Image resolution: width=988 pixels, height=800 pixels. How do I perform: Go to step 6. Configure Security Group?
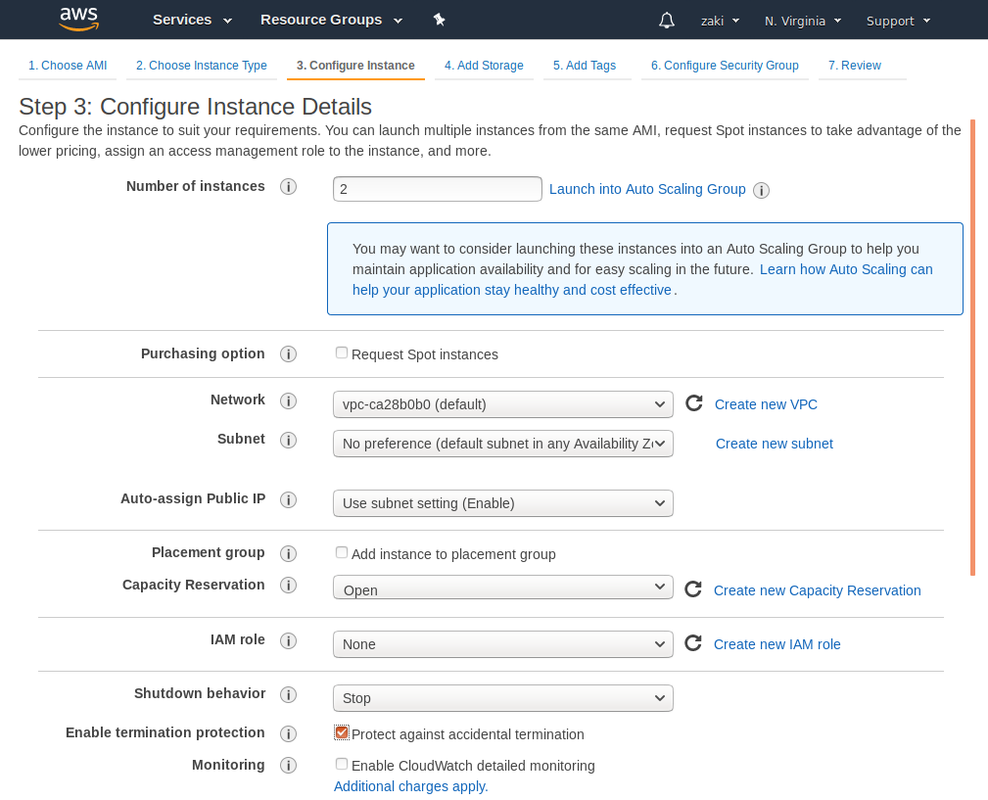point(725,66)
